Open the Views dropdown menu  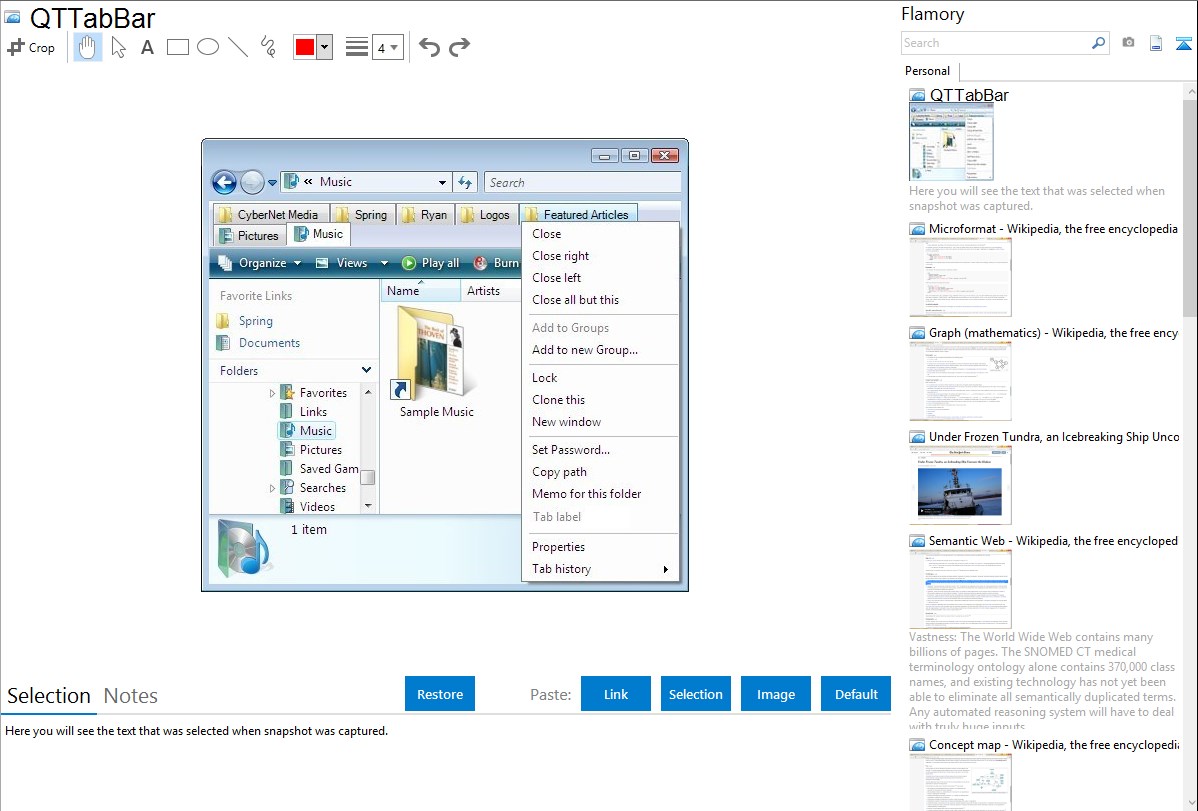(x=351, y=263)
